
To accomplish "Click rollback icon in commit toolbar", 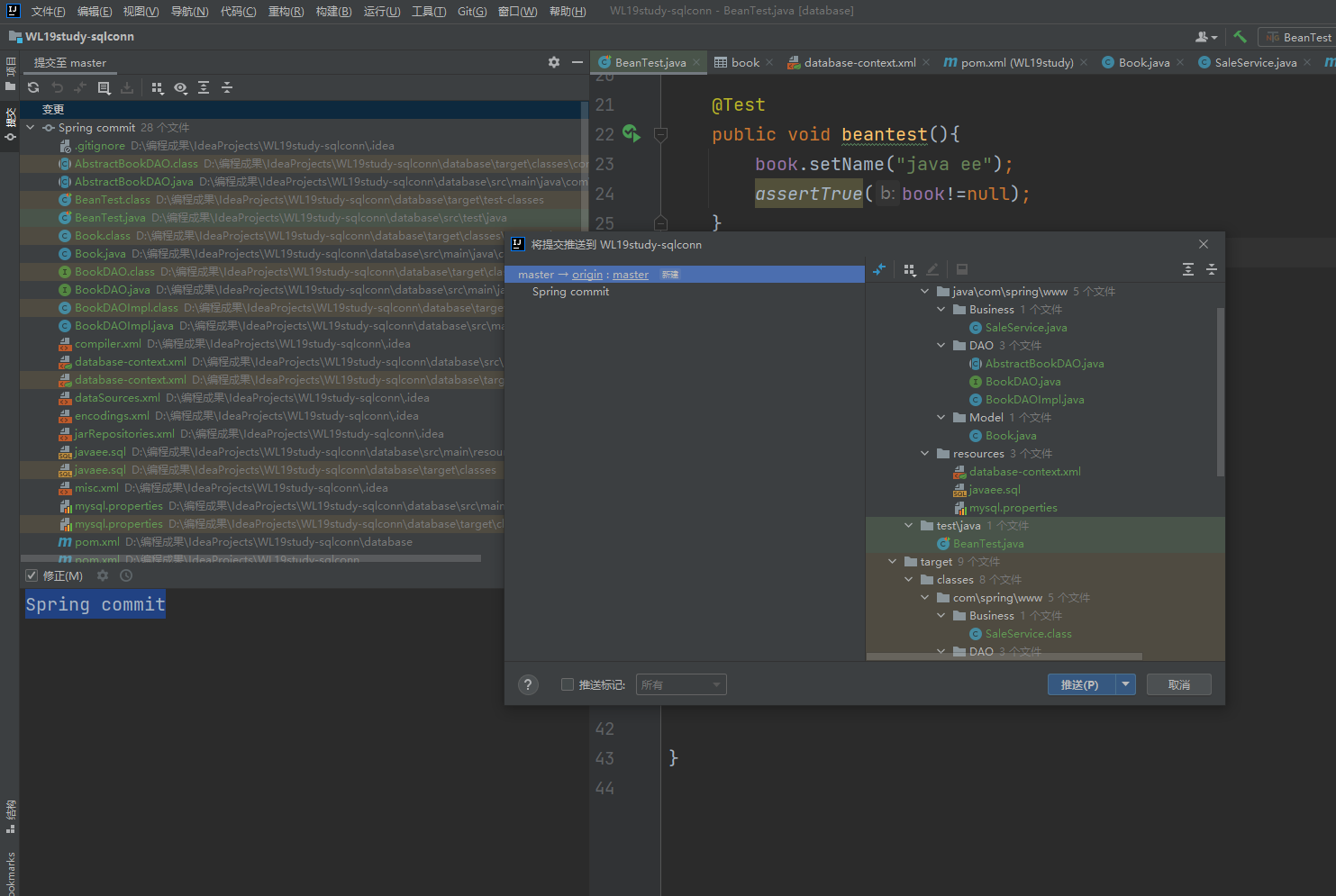I will (x=57, y=87).
